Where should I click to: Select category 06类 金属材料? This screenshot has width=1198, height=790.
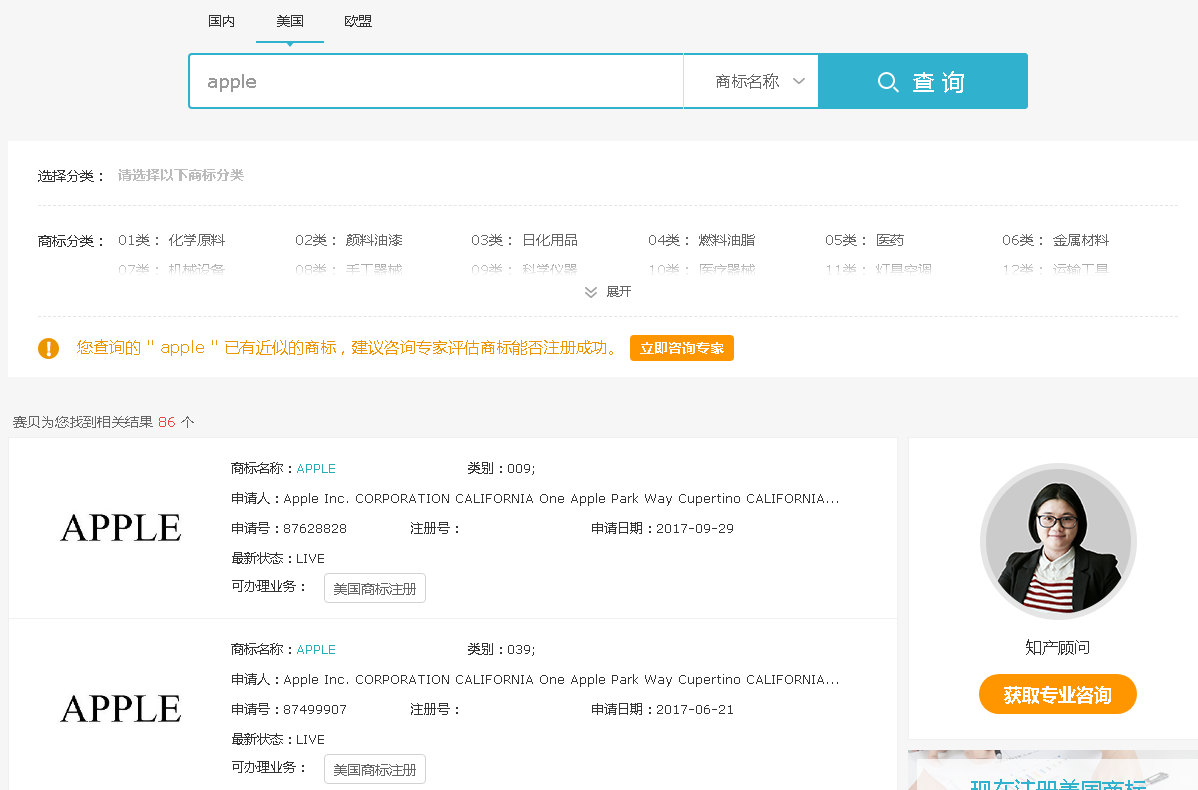[x=1056, y=240]
